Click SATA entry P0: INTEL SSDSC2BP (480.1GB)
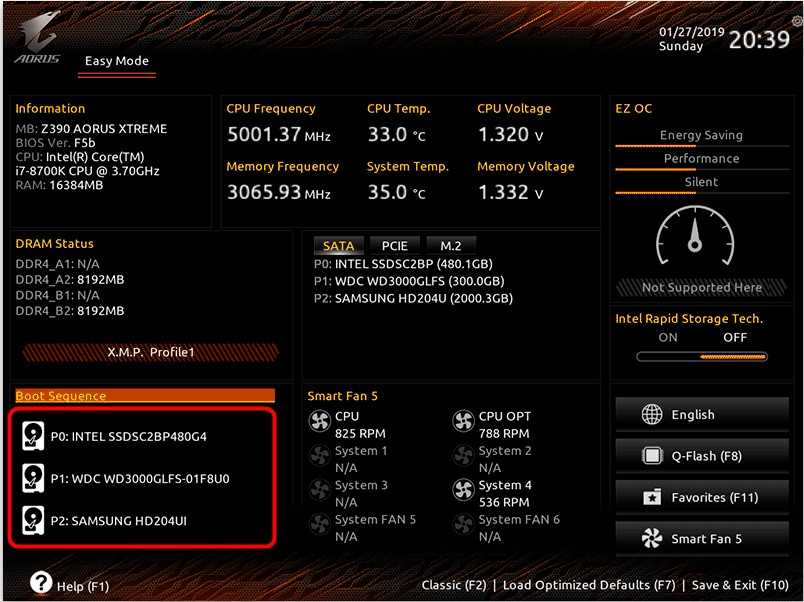 (403, 264)
